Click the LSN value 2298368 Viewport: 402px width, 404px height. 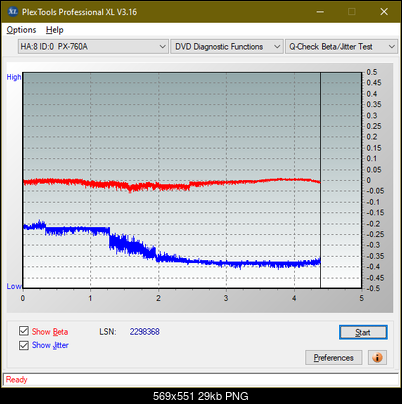(x=145, y=332)
